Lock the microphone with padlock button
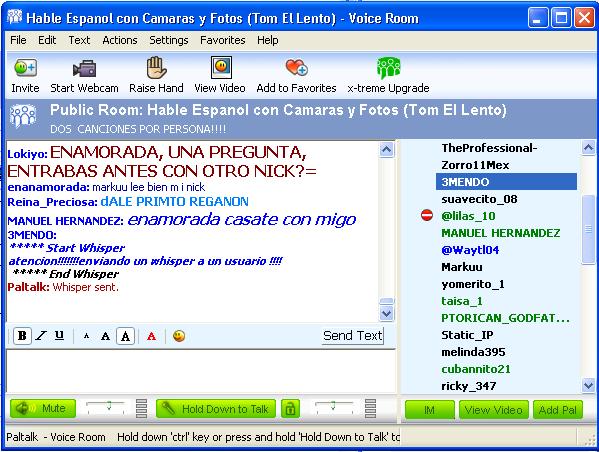 (290, 409)
